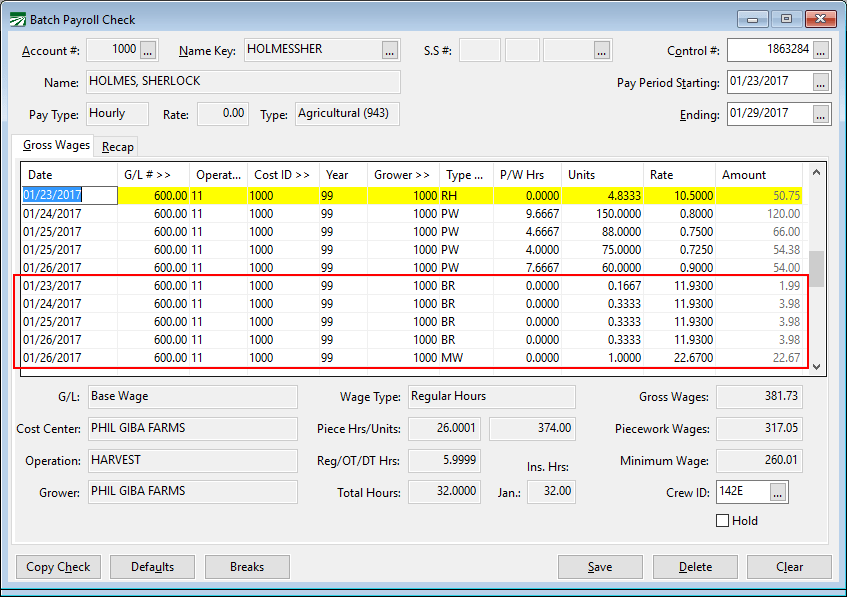This screenshot has width=847, height=597.
Task: Open the Control # lookup ellipsis button
Action: (x=821, y=50)
